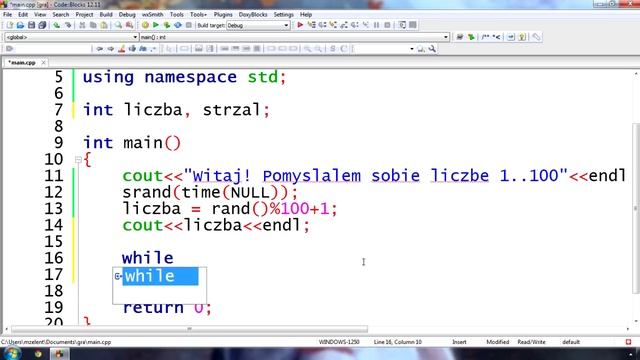
Task: Click the 'srand(time(NULL));' code line
Action: (210, 192)
